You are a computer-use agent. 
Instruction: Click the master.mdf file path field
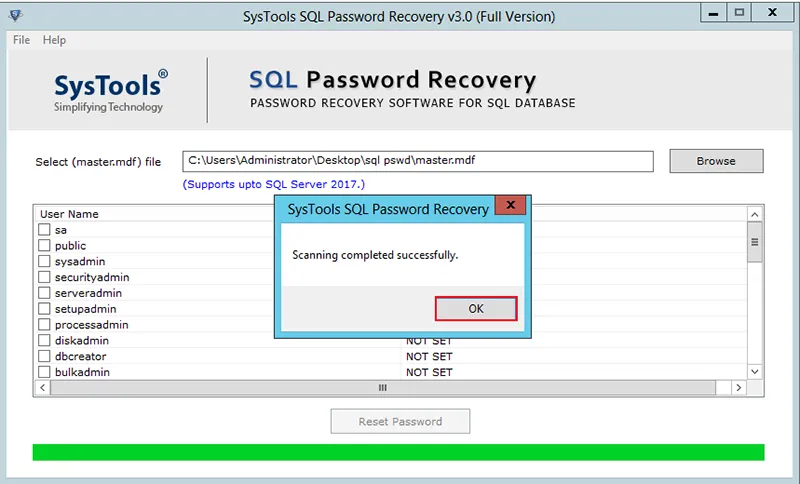pyautogui.click(x=417, y=161)
